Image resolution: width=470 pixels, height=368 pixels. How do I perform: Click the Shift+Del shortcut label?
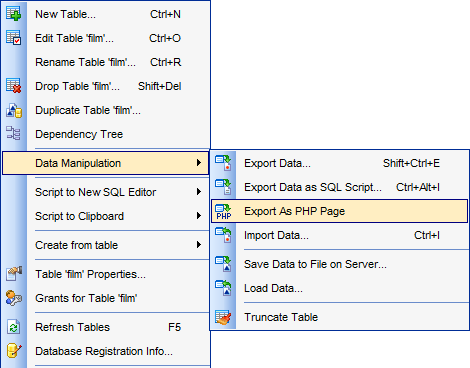click(160, 86)
